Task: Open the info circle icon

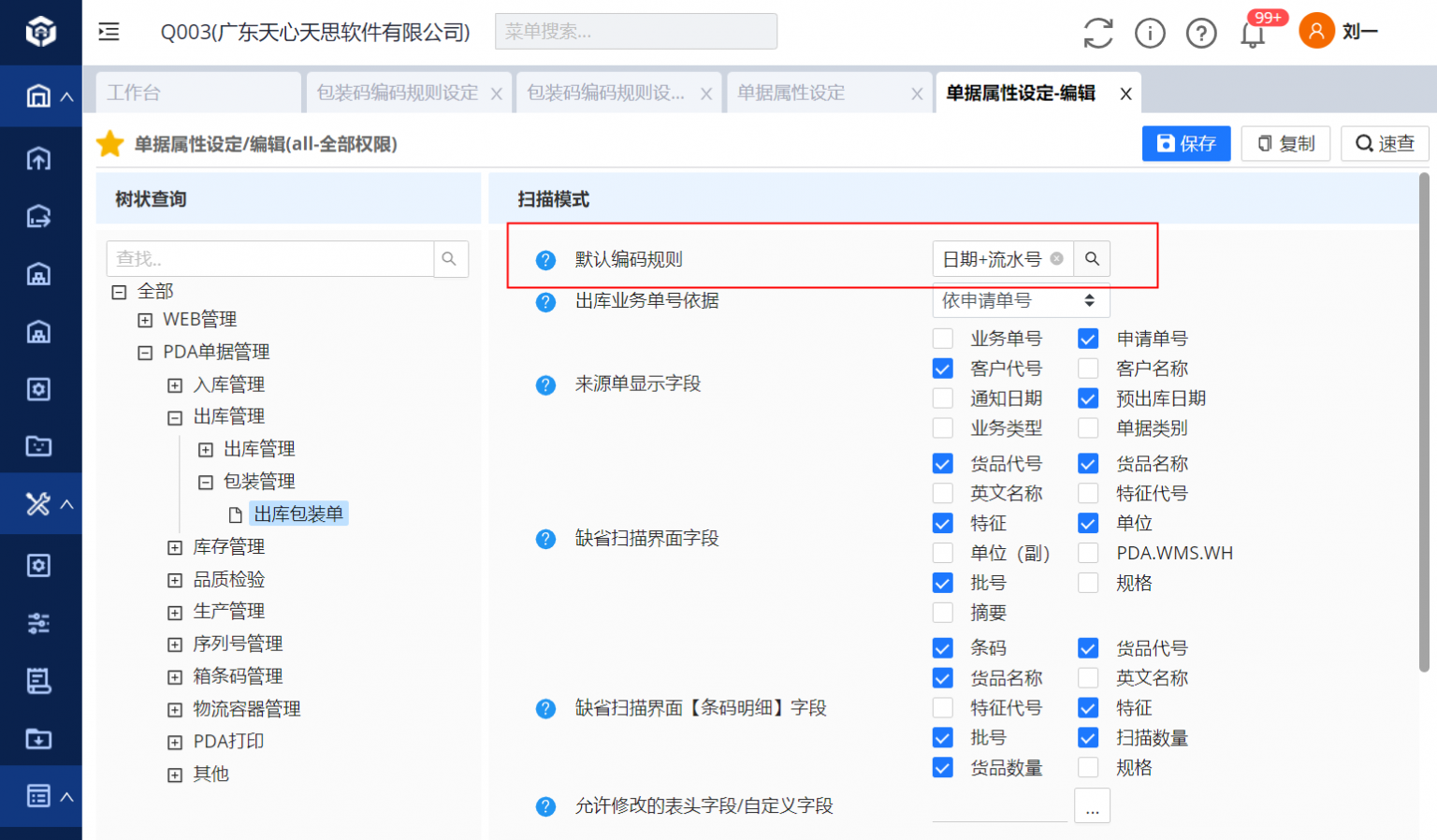Action: 1150,33
